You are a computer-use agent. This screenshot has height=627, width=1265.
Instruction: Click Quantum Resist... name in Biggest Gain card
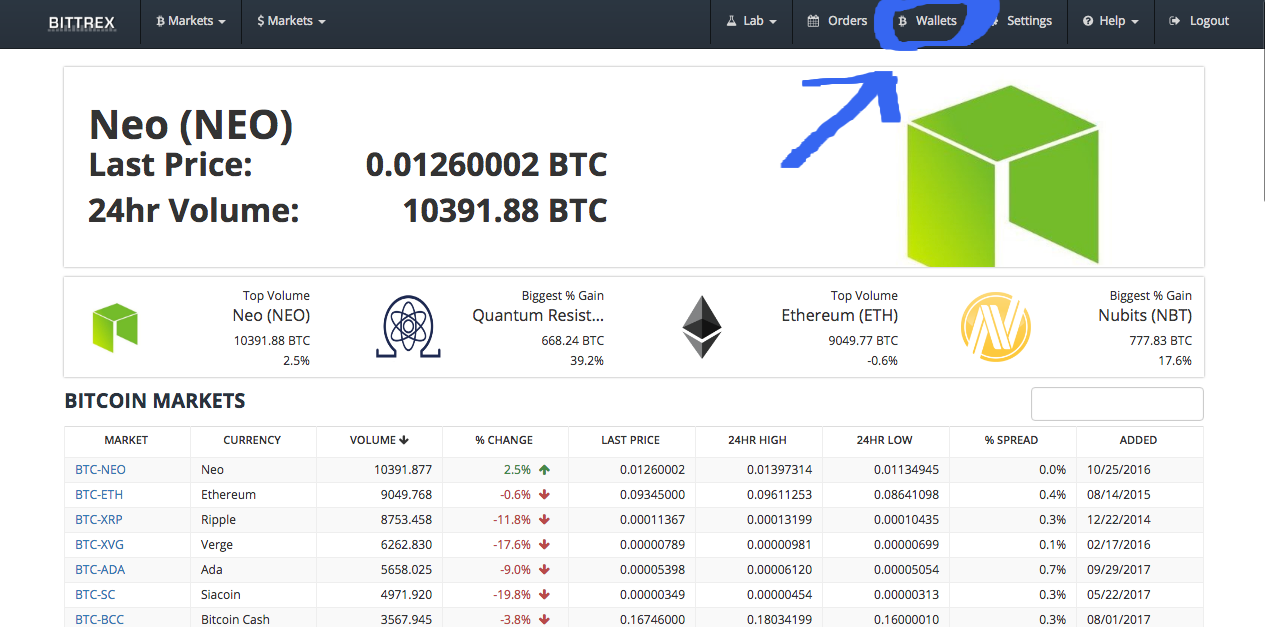tap(538, 316)
